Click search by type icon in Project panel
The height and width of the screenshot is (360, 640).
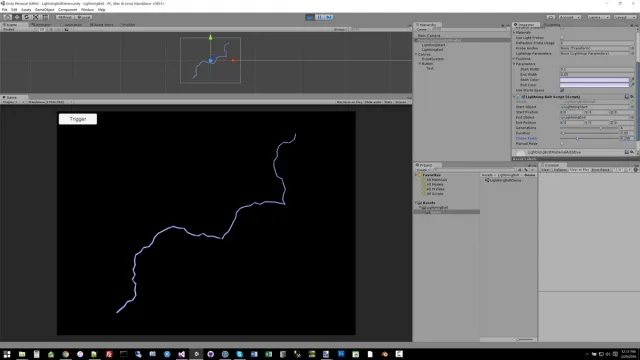[520, 170]
